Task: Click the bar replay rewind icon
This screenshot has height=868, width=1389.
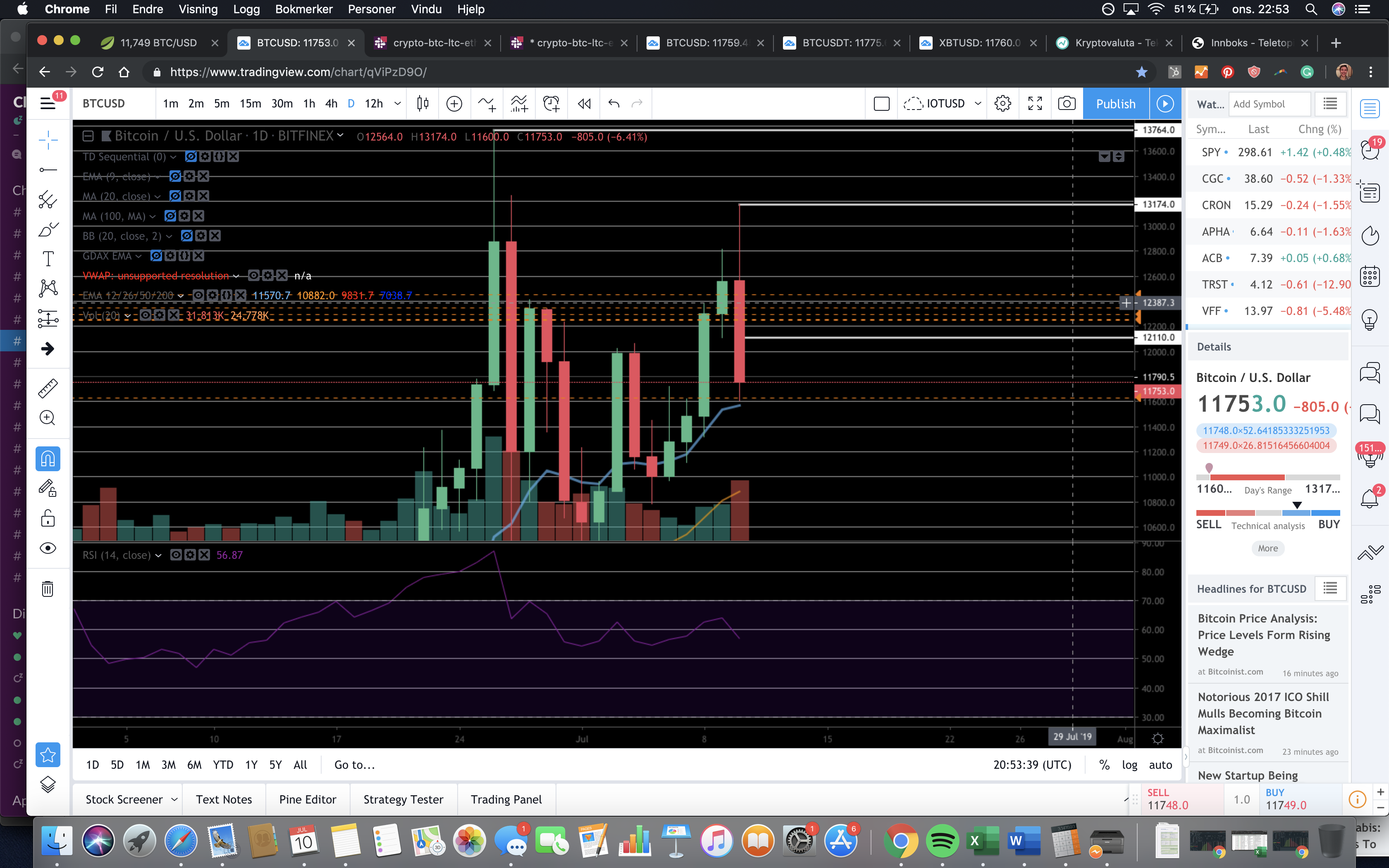Action: tap(584, 104)
